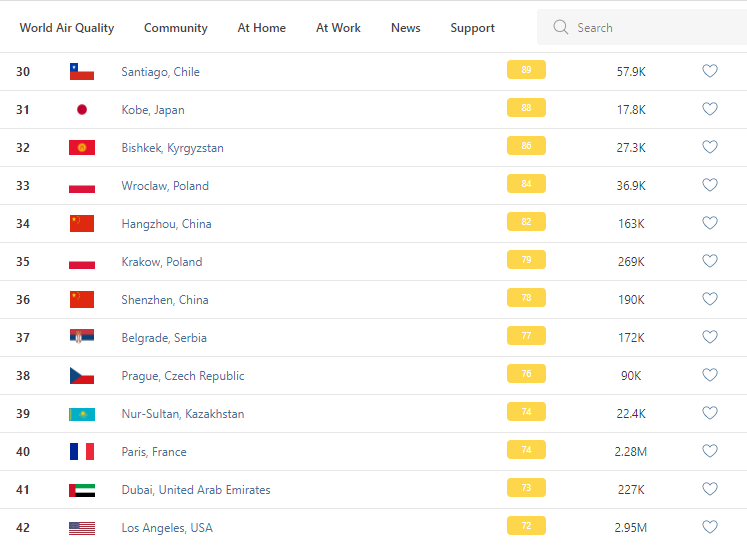Toggle favorite heart for Paris, France
This screenshot has height=546, width=747.
710,451
